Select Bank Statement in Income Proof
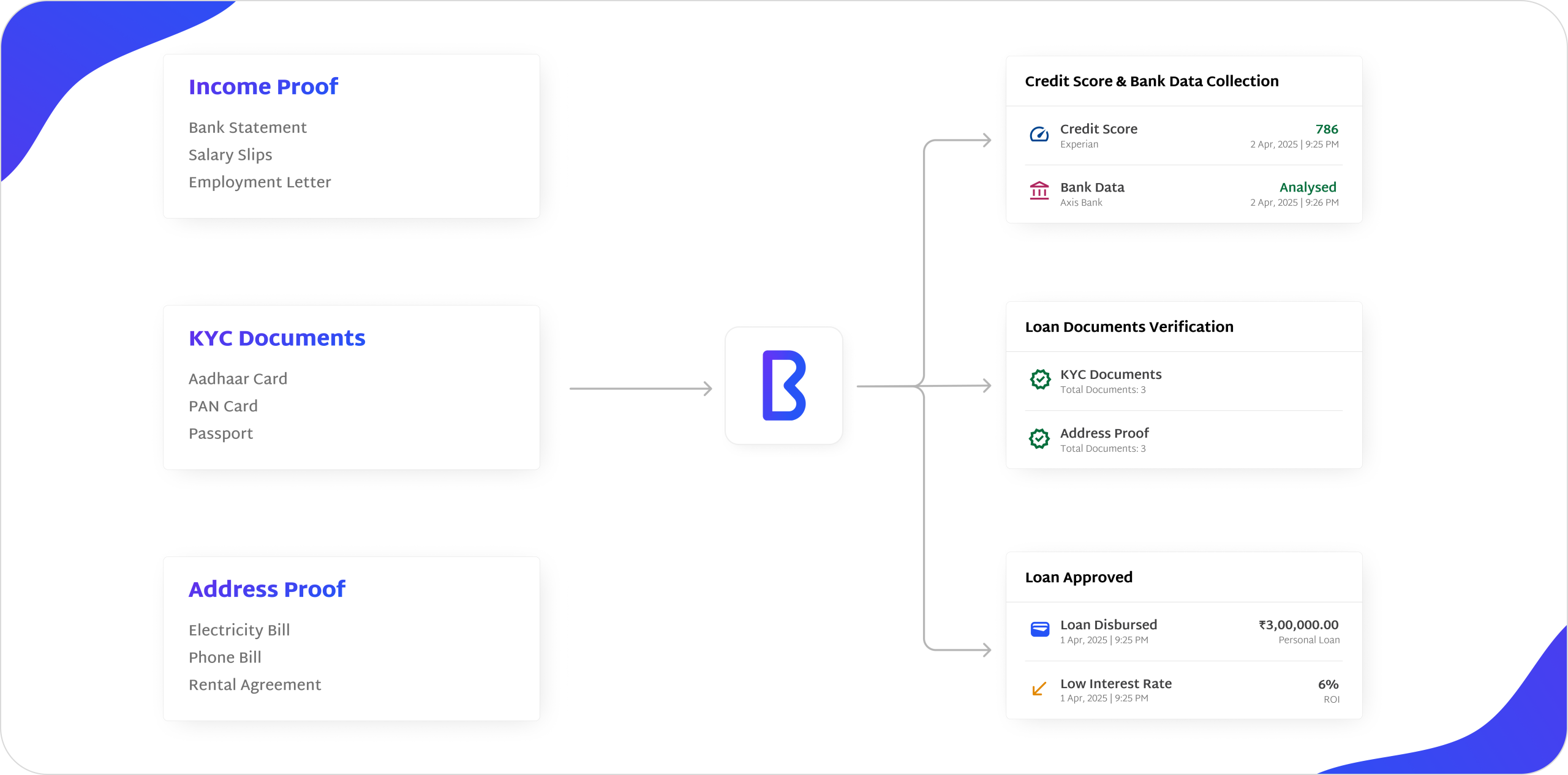The width and height of the screenshot is (1568, 775). [247, 127]
